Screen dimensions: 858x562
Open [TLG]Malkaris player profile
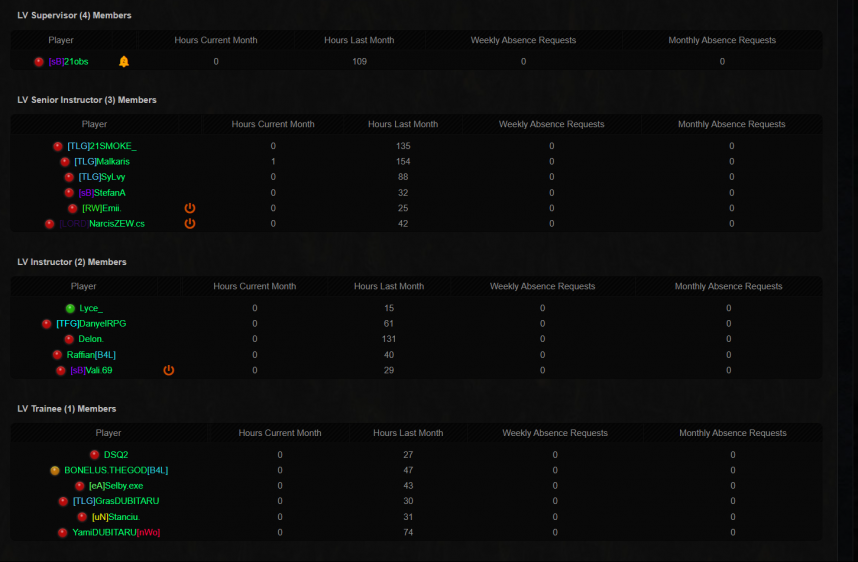(103, 162)
